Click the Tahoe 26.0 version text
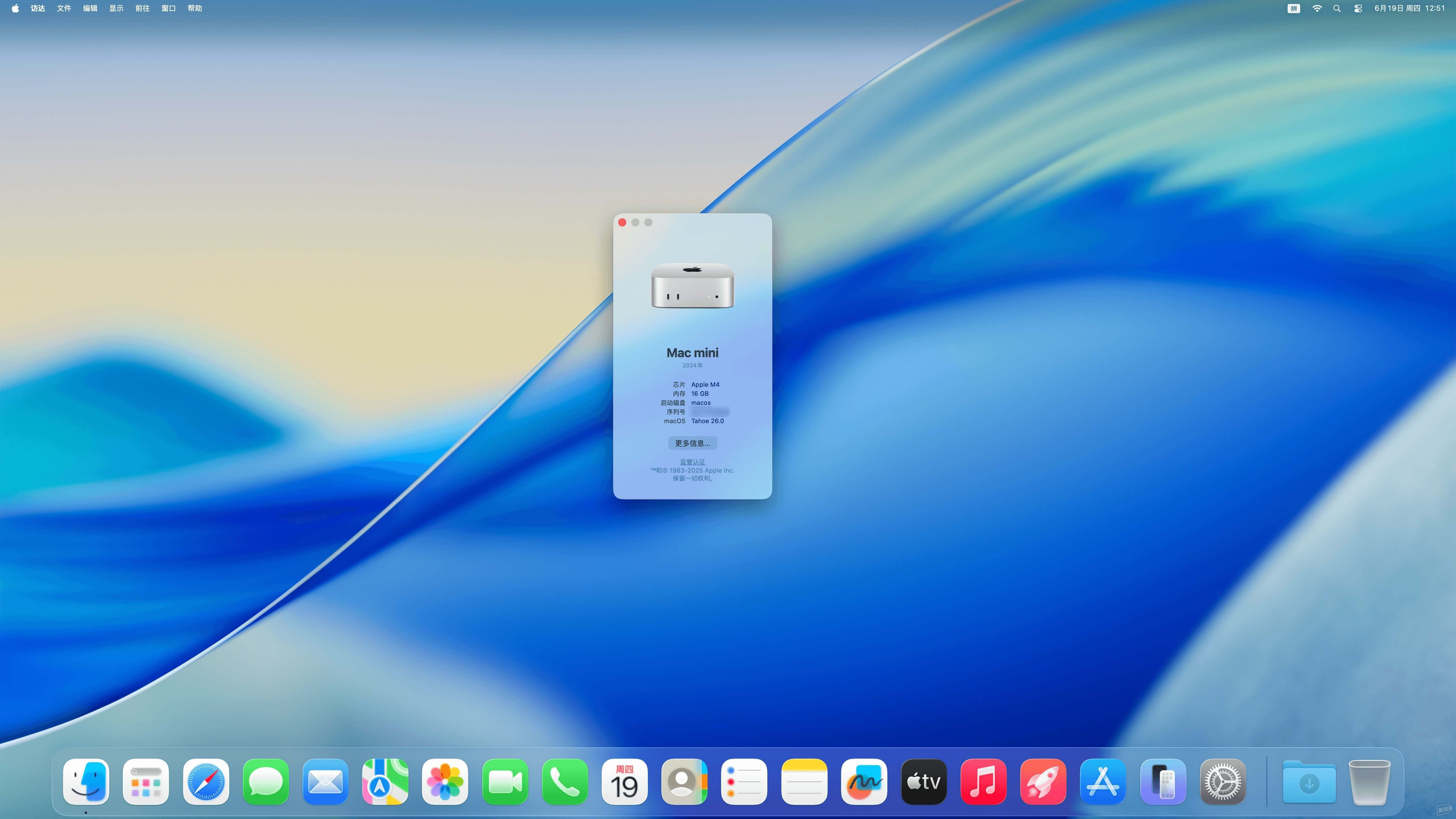Image resolution: width=1456 pixels, height=819 pixels. 708,421
